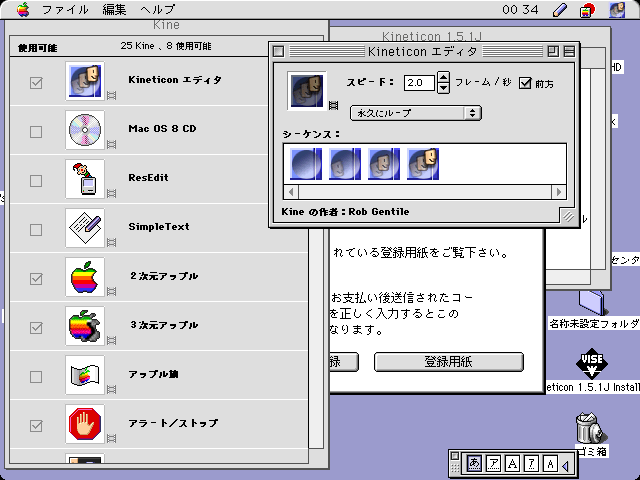
Task: Click filmstrip icon beside SimpleText
Action: (x=111, y=242)
